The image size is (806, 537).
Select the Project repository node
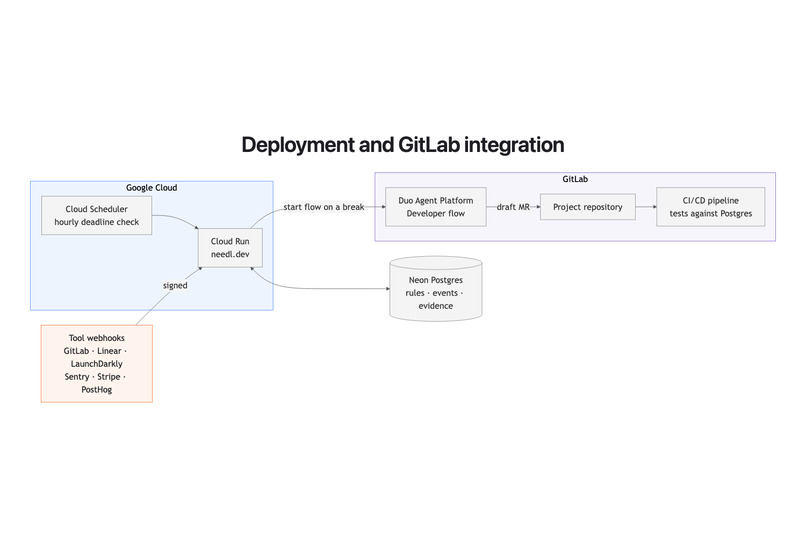588,207
